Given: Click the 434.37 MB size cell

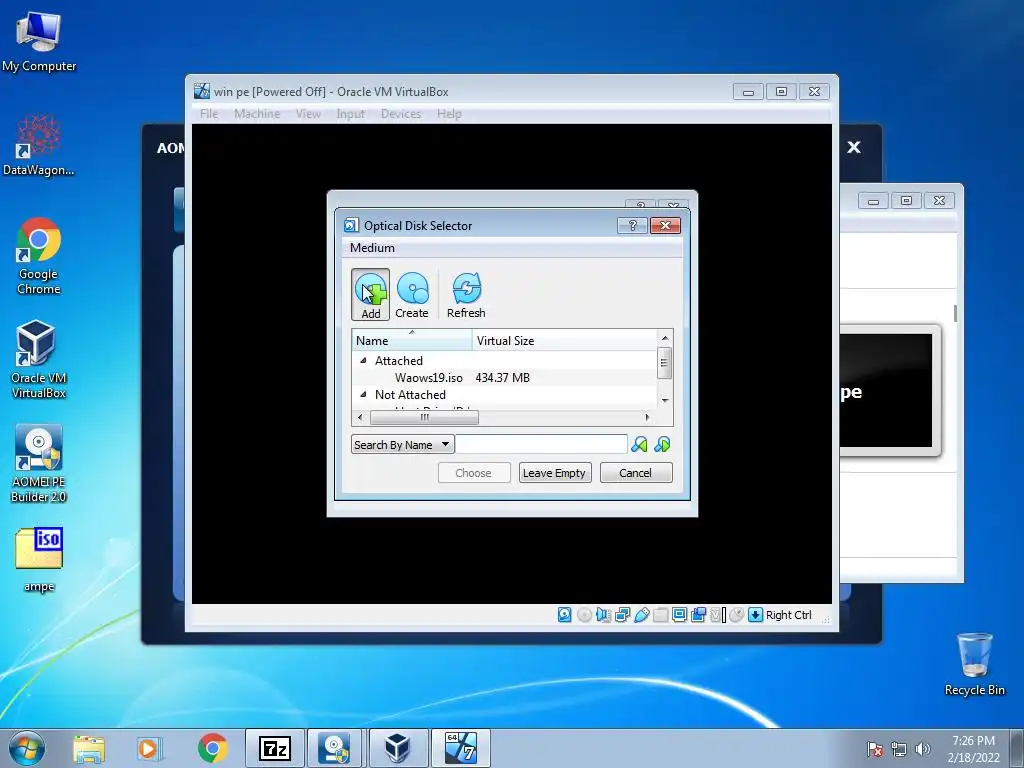Looking at the screenshot, I should (502, 377).
